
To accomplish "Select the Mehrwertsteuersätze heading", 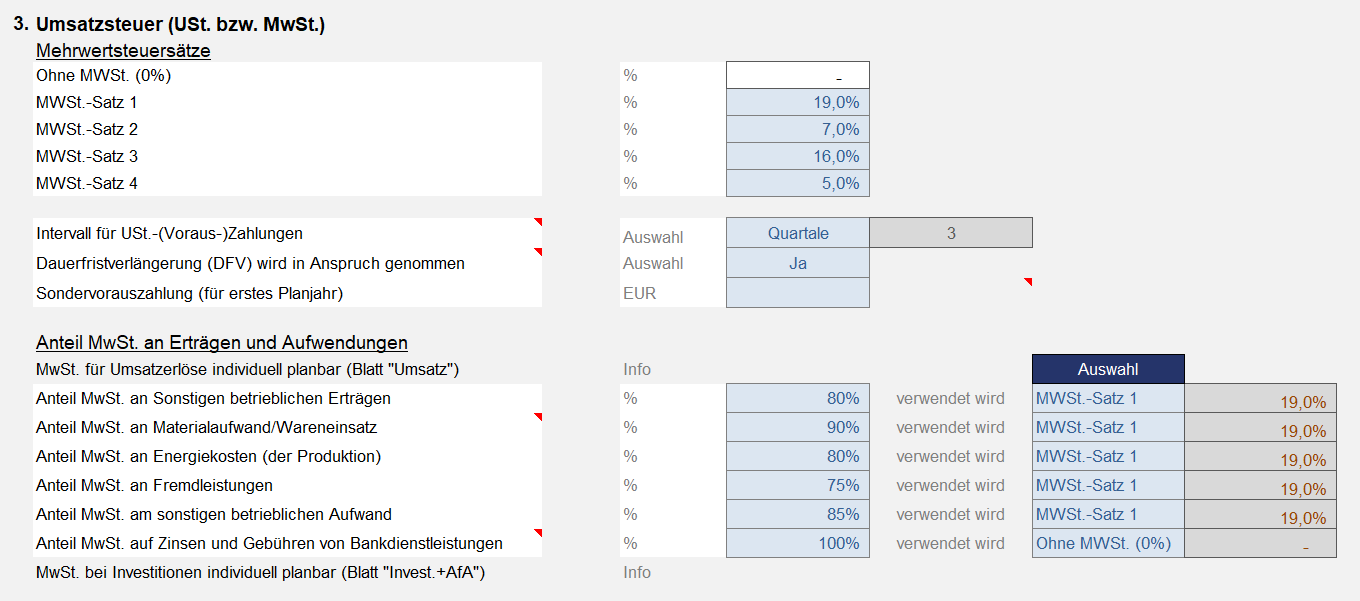I will (x=123, y=50).
